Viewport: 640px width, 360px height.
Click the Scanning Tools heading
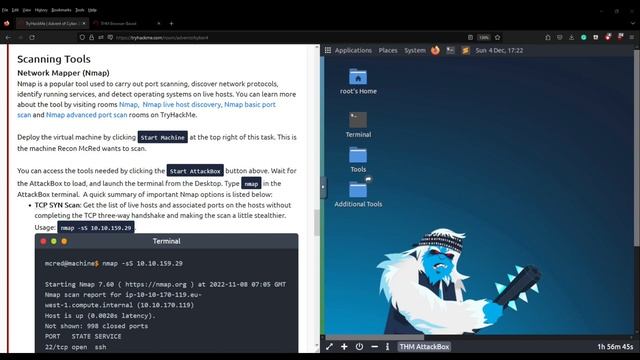tap(54, 59)
